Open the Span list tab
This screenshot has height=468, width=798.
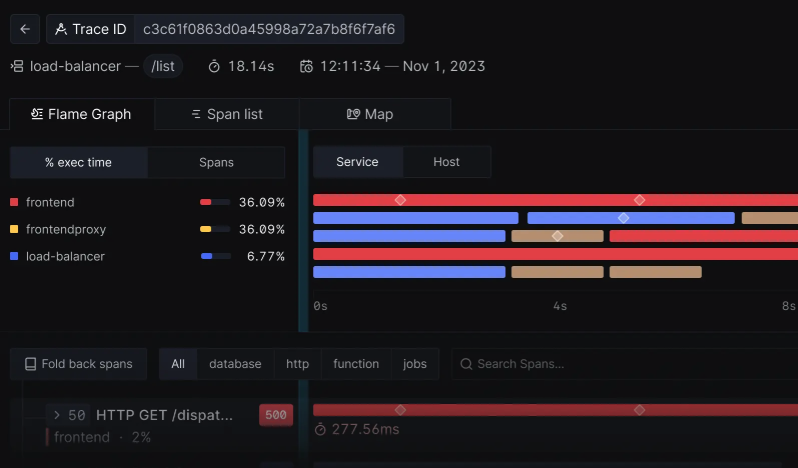[x=227, y=114]
